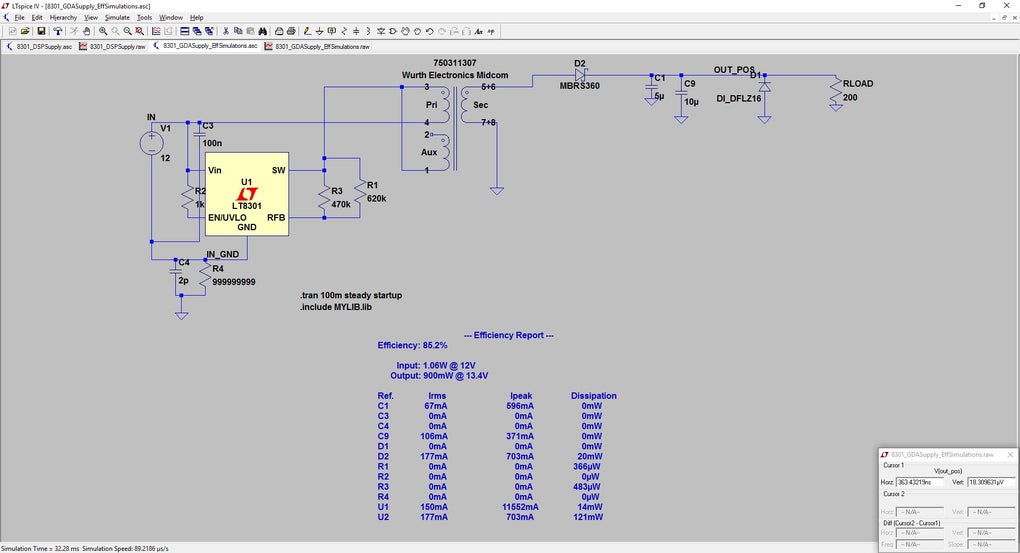Image resolution: width=1020 pixels, height=553 pixels.
Task: Select the Cut scissors tool
Action: point(225,31)
